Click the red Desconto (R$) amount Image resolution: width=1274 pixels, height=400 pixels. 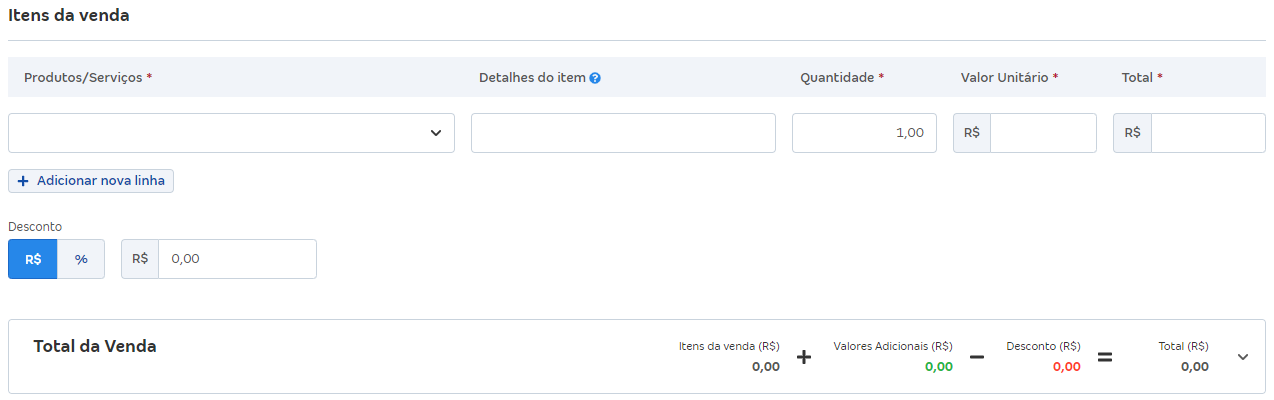pyautogui.click(x=1066, y=367)
